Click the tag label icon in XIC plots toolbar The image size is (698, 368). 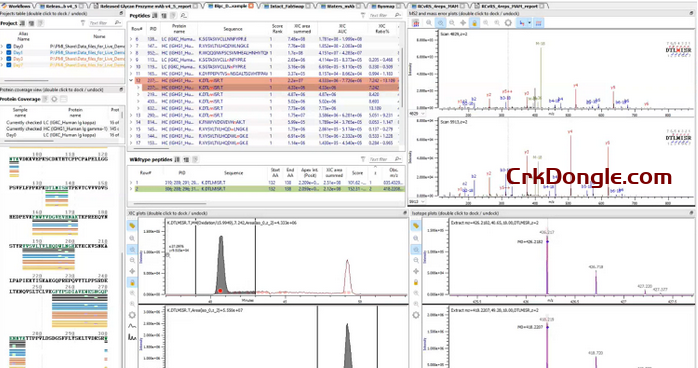(x=132, y=226)
